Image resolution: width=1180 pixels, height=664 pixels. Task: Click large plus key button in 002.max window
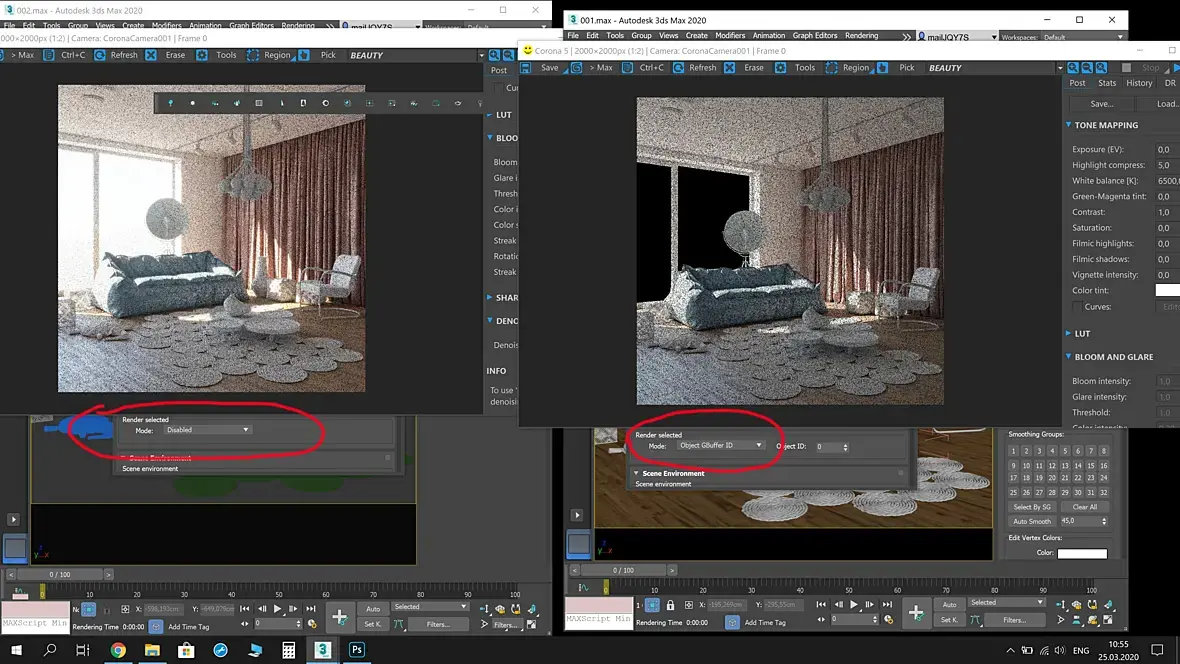tap(339, 617)
